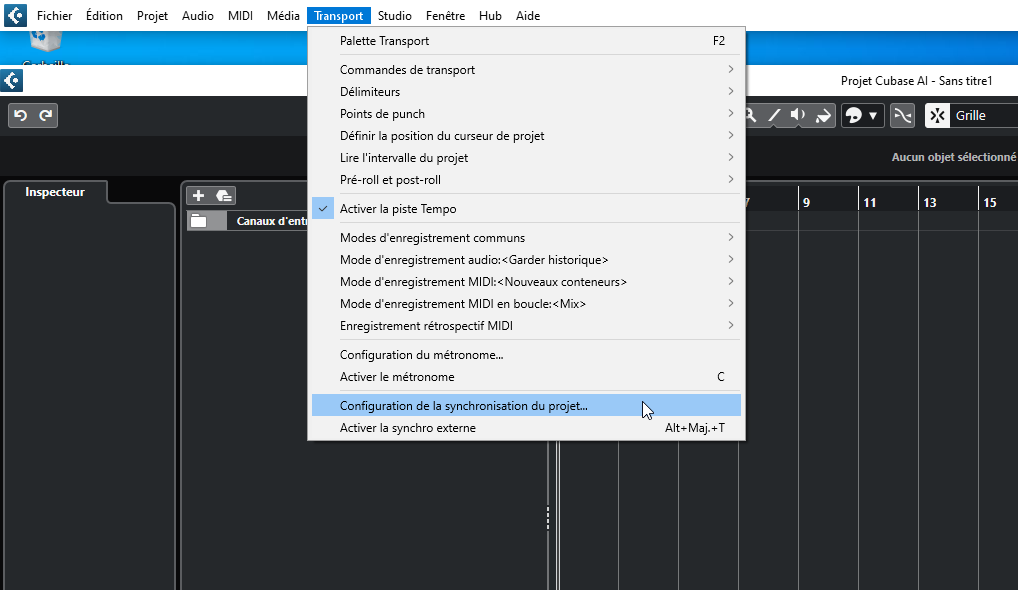Select the Color paint bucket tool
This screenshot has width=1018, height=590.
tap(823, 115)
